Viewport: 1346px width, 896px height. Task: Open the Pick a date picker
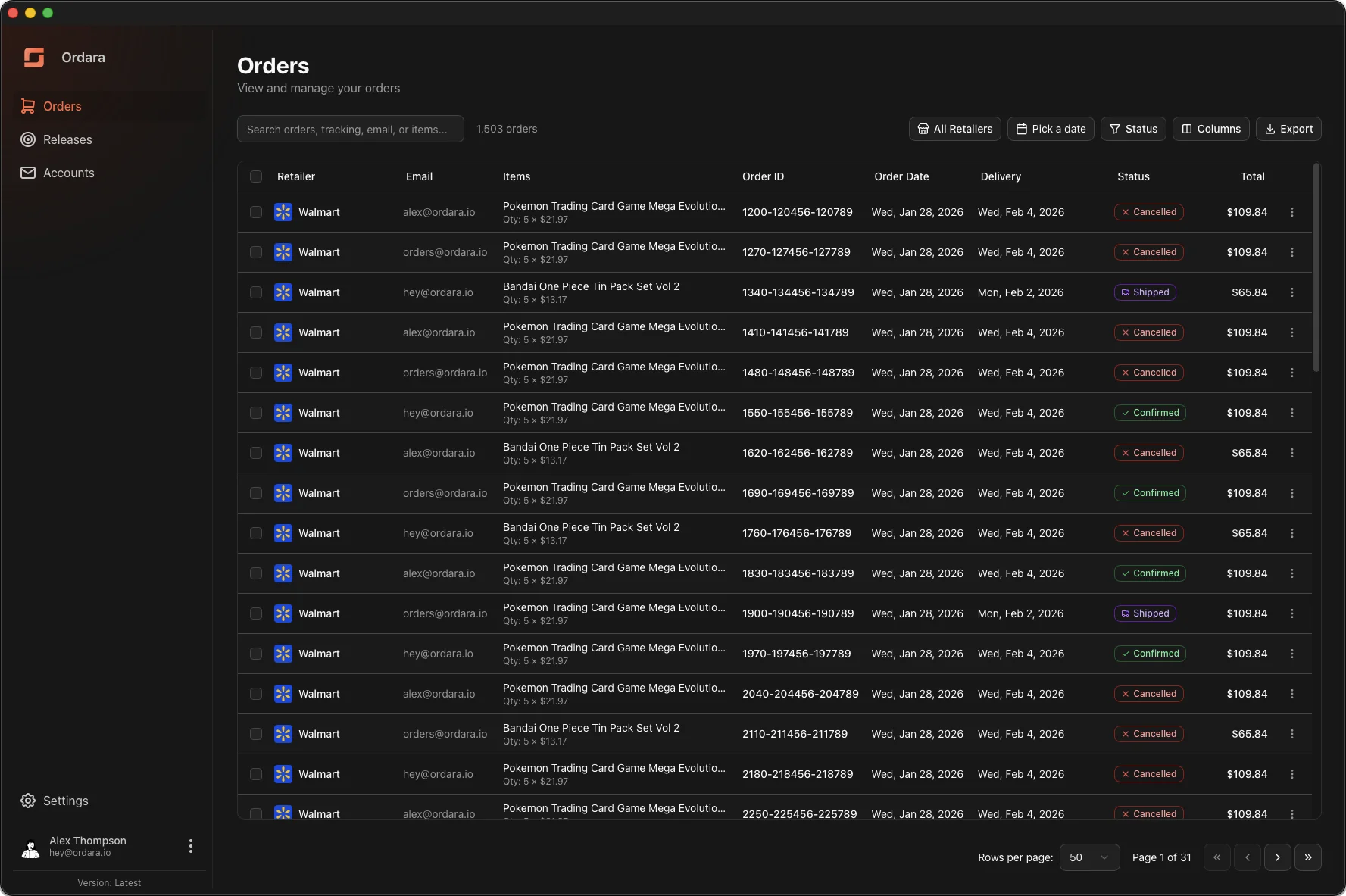pos(1051,129)
